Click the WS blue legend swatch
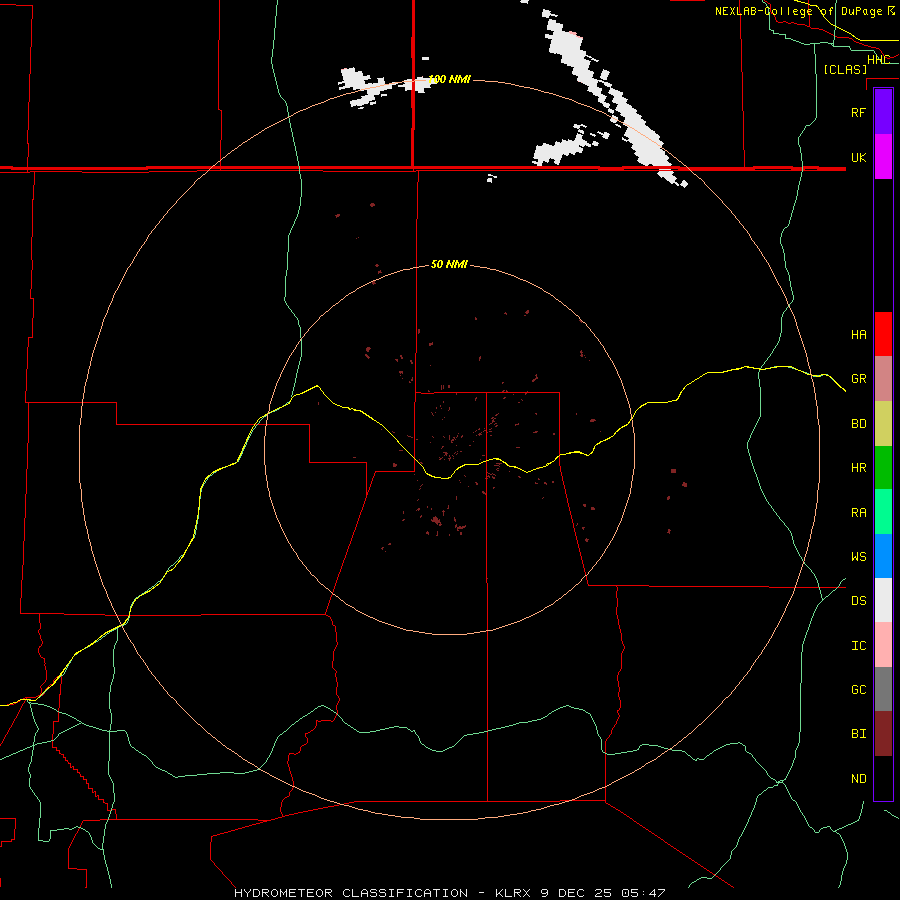This screenshot has height=900, width=900. (x=883, y=556)
